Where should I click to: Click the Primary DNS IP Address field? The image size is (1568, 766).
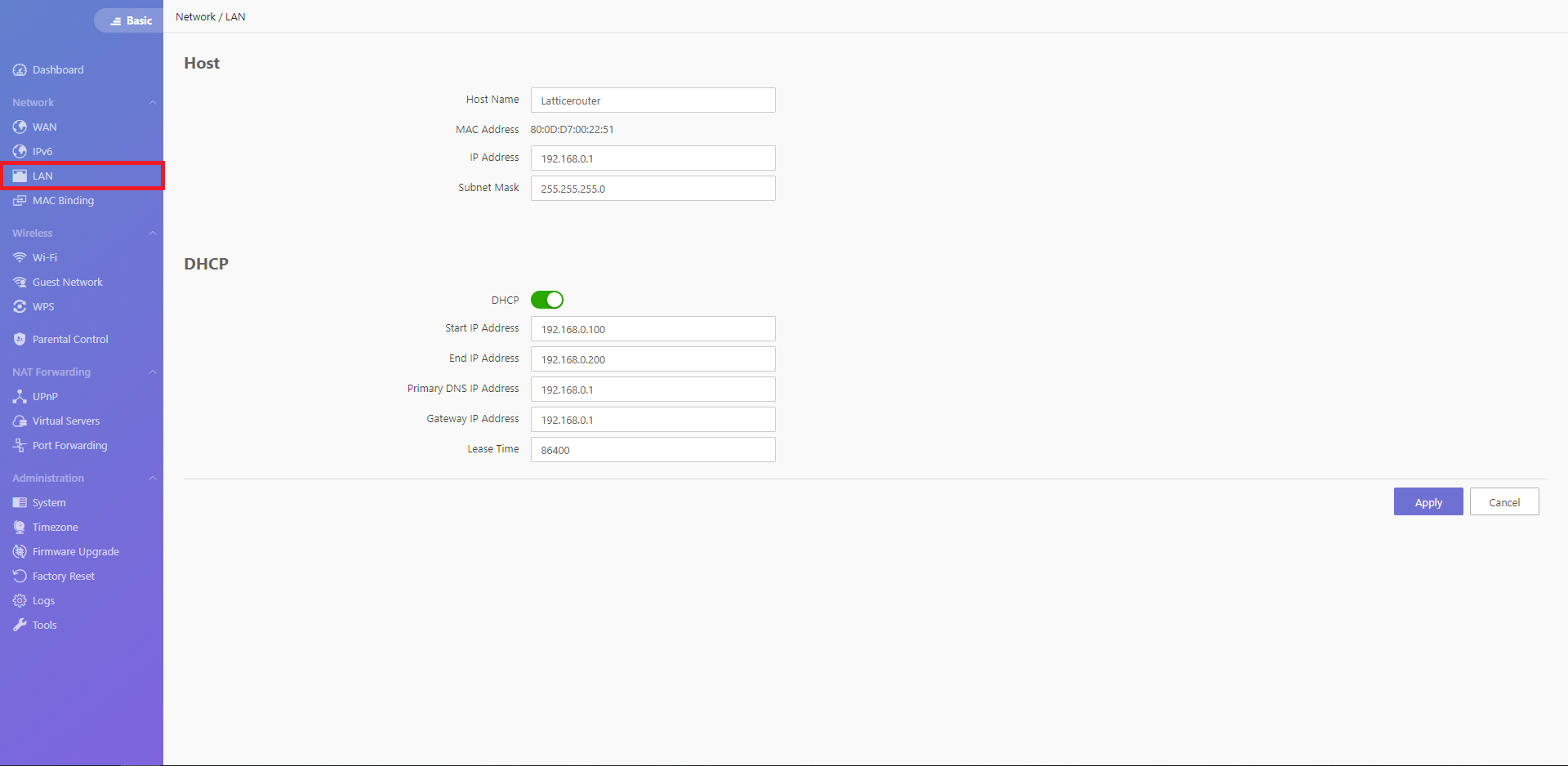[x=653, y=390]
